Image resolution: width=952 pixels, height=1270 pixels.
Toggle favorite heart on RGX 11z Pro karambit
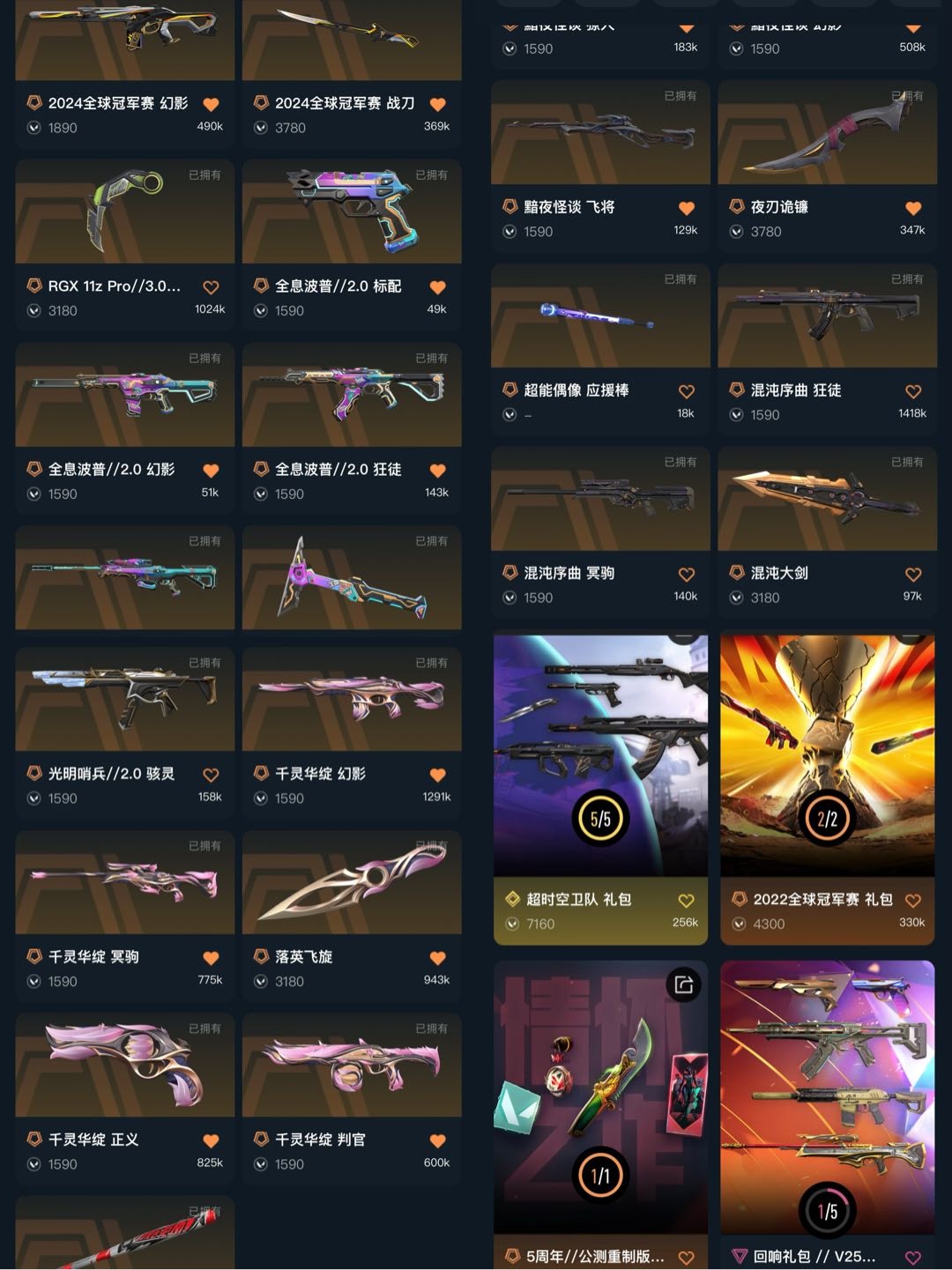[211, 287]
